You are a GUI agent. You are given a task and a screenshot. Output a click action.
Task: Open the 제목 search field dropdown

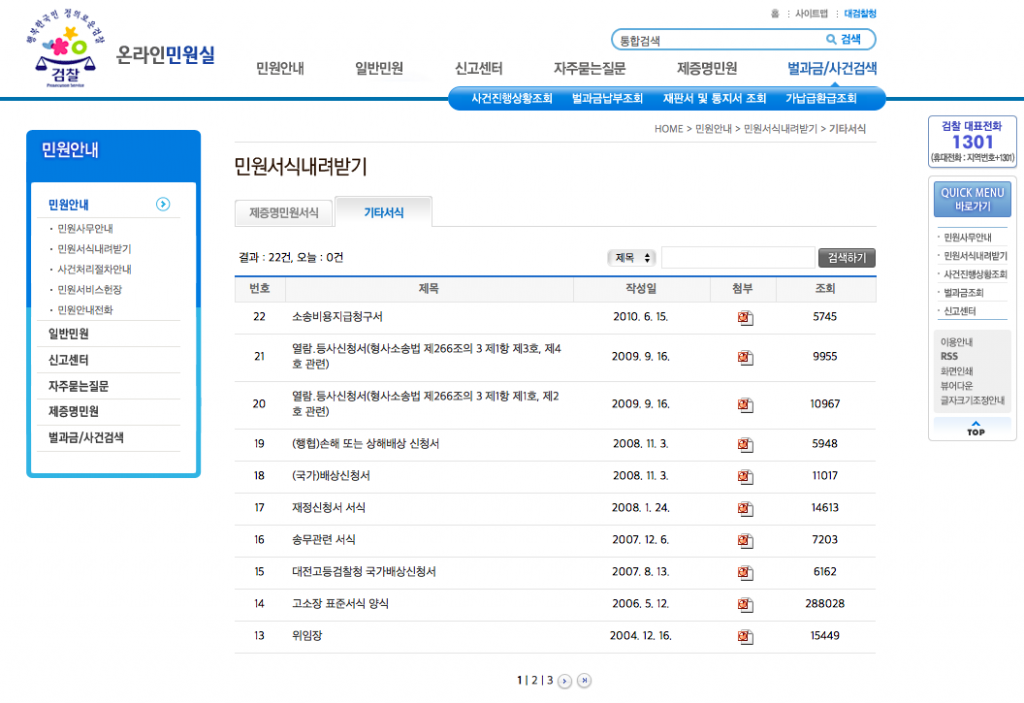(x=631, y=257)
